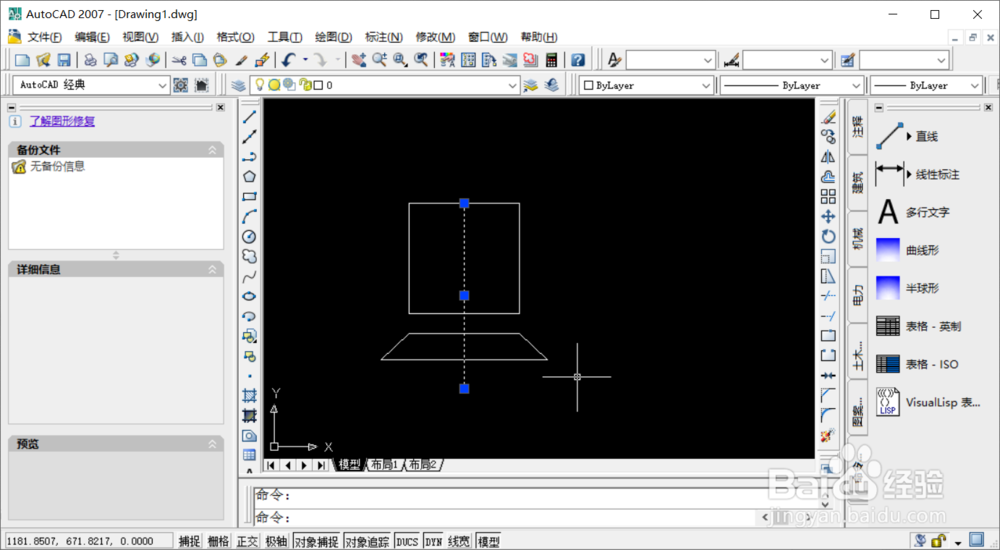The width and height of the screenshot is (1000, 550).
Task: Open the Help question mark icon
Action: click(578, 60)
